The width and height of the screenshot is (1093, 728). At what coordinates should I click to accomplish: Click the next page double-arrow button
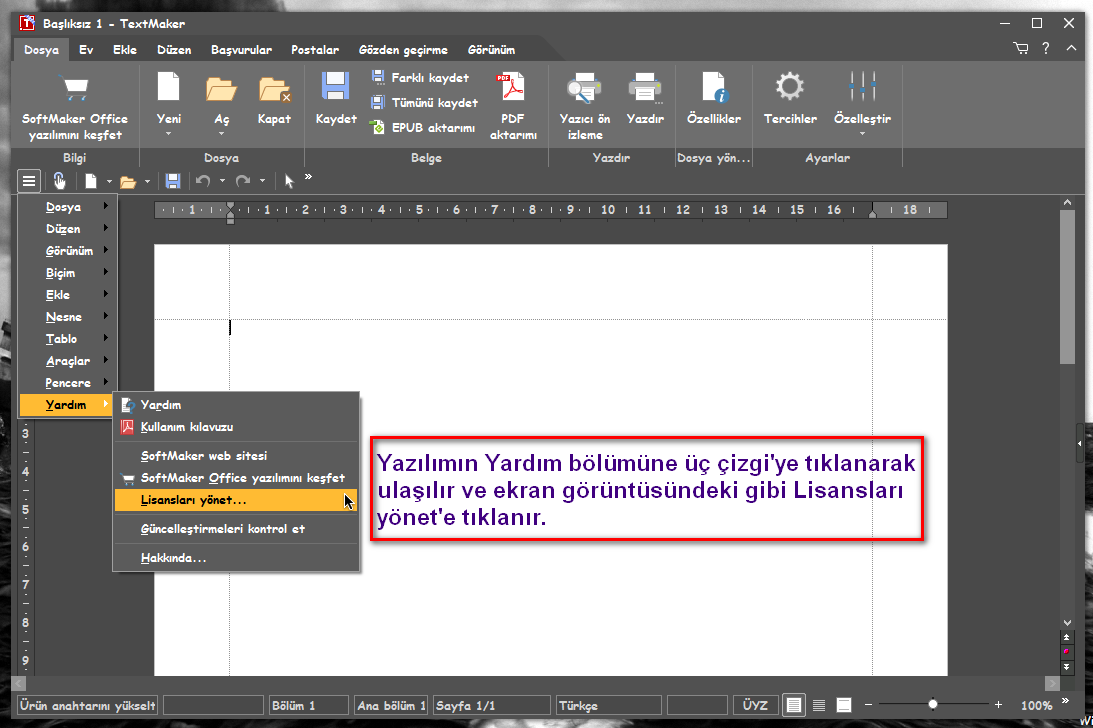(1067, 667)
